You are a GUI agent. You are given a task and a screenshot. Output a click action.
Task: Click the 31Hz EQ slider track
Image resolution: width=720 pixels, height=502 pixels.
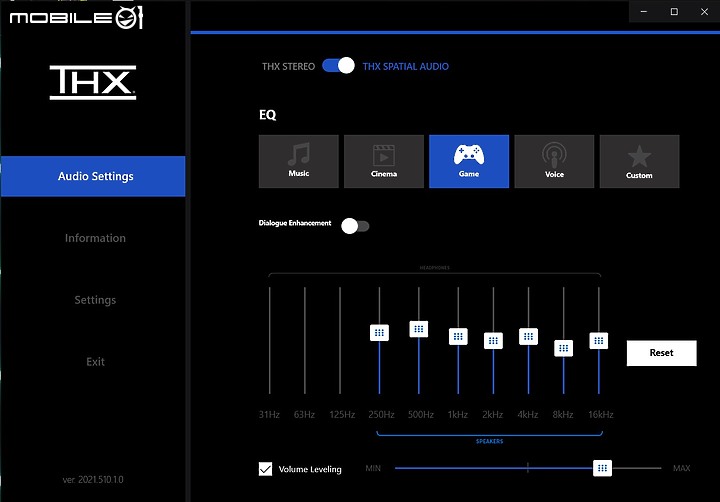270,340
